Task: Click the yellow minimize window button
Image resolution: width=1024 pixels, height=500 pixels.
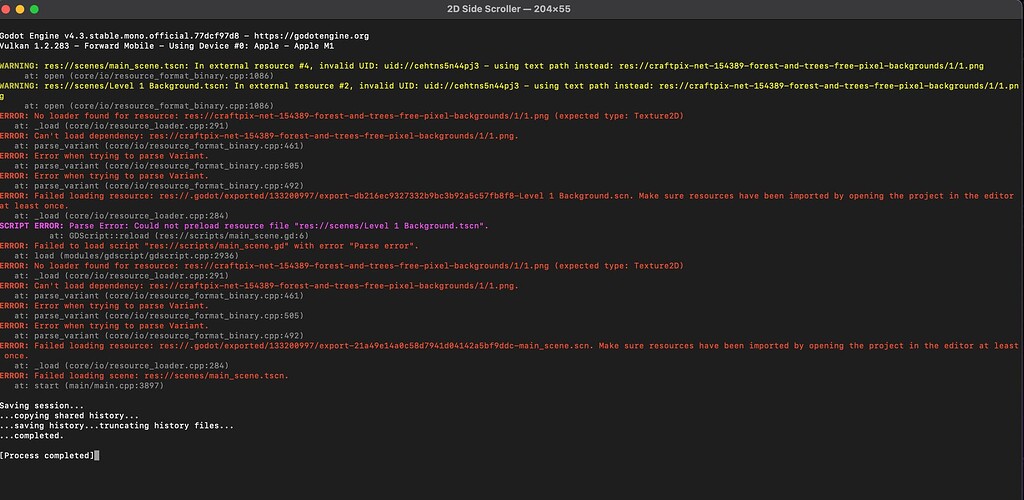Action: (20, 9)
